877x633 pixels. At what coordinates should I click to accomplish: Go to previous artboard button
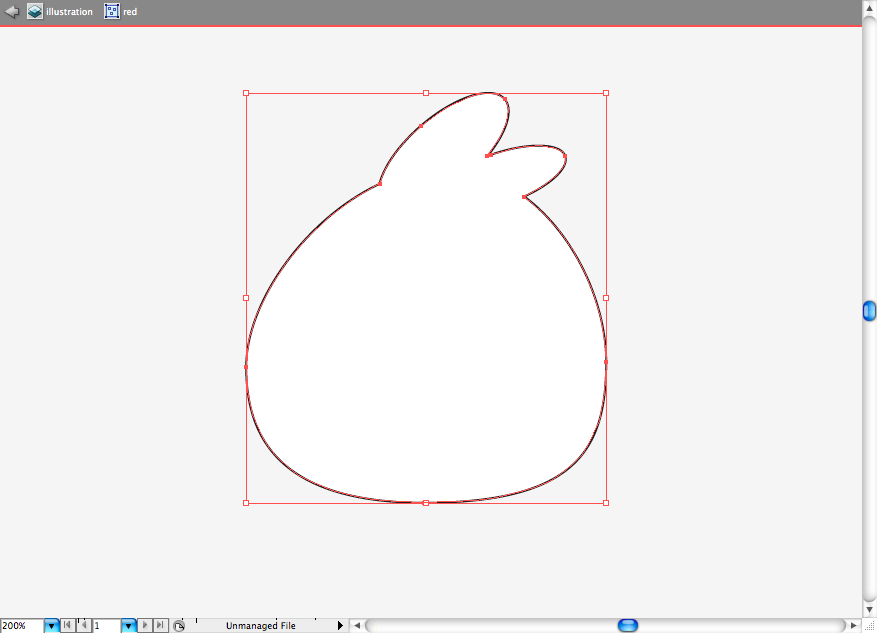pos(83,625)
